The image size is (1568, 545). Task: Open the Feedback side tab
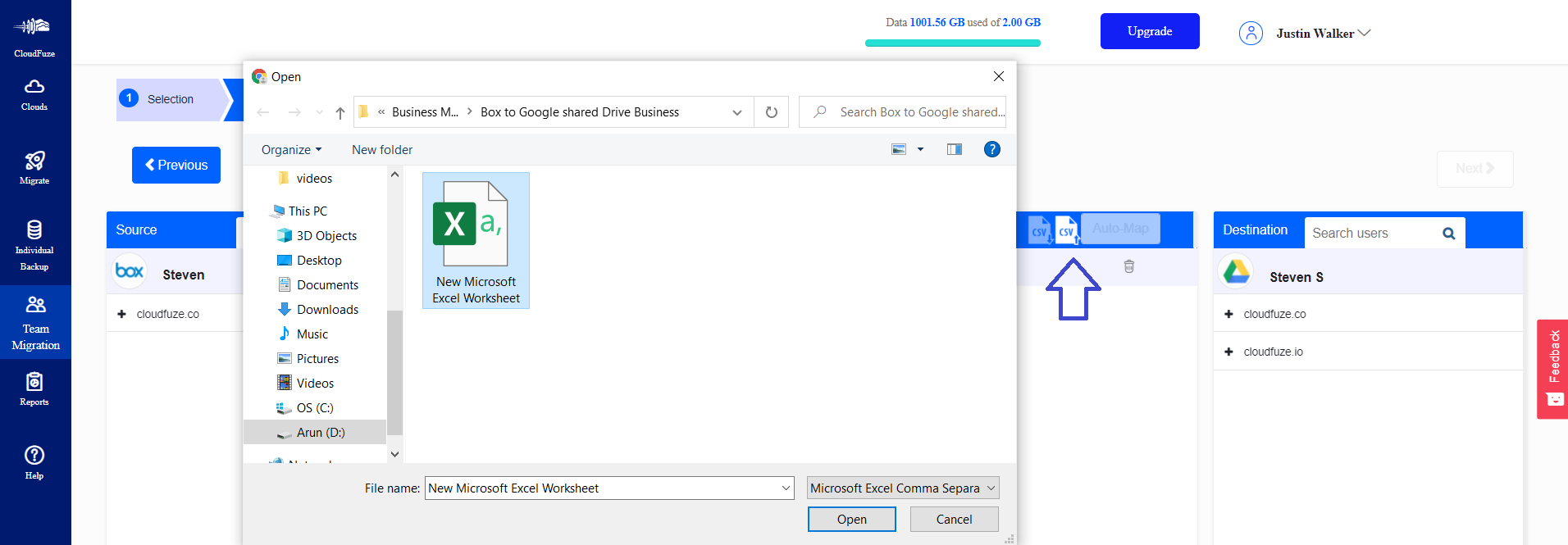pos(1552,369)
